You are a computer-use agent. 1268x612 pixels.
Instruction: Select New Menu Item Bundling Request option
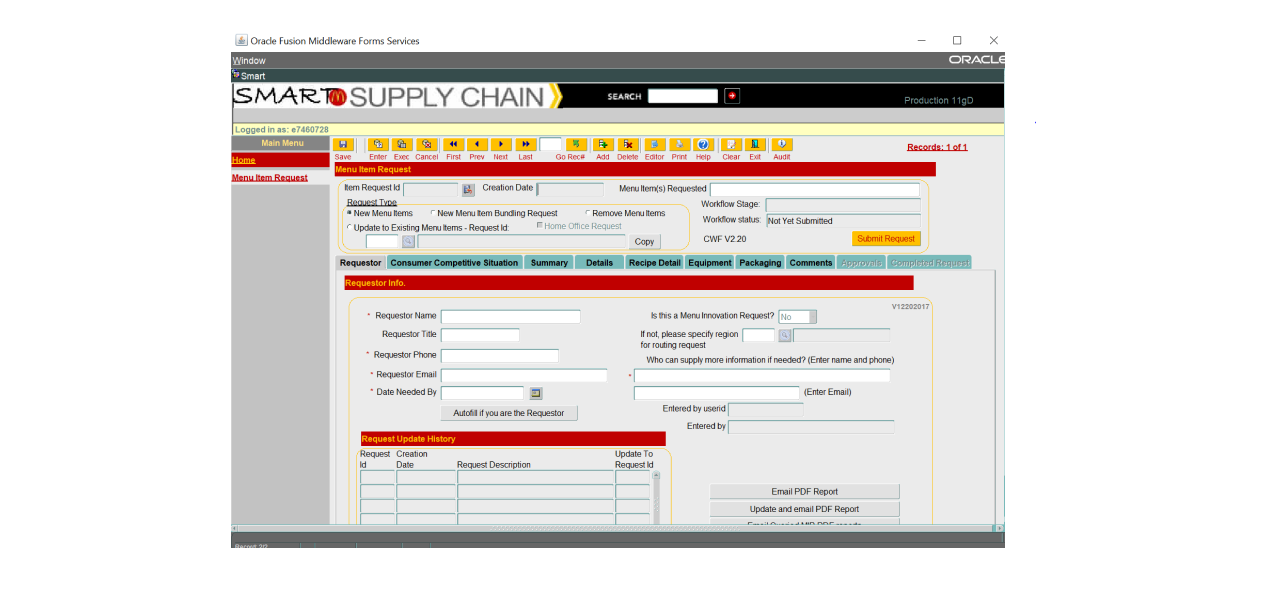click(433, 213)
